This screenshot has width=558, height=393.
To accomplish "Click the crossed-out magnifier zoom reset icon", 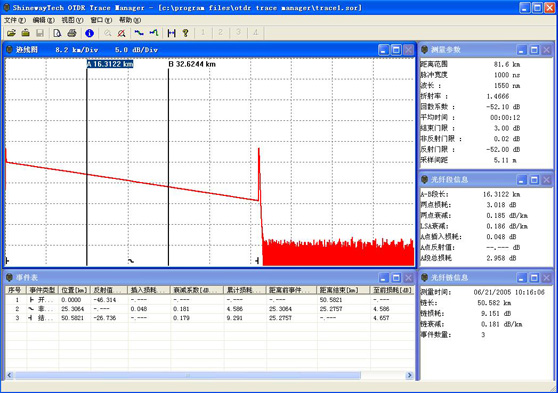I will pyautogui.click(x=122, y=33).
